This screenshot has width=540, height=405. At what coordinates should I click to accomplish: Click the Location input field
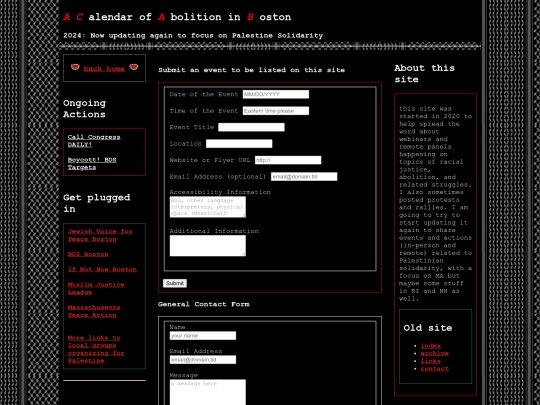239,144
